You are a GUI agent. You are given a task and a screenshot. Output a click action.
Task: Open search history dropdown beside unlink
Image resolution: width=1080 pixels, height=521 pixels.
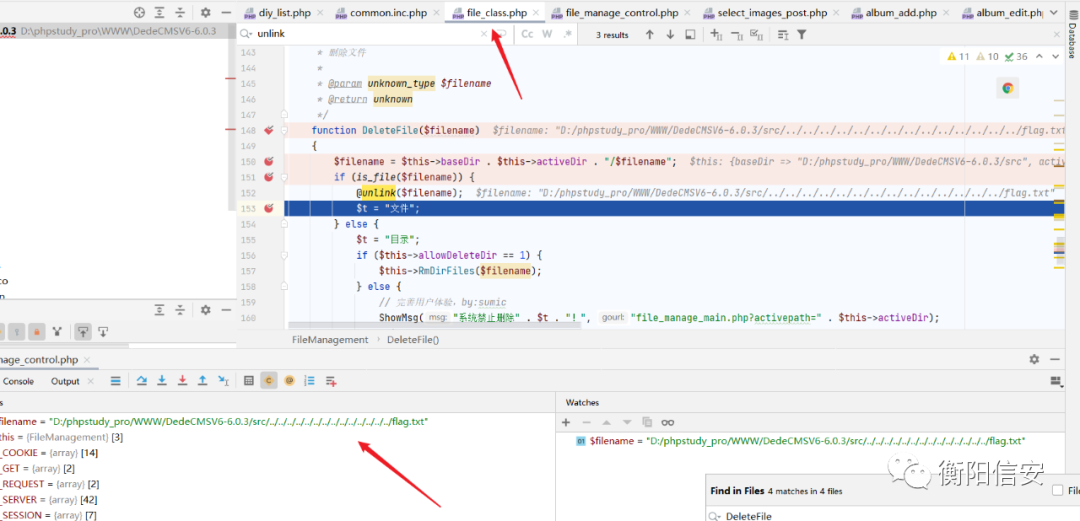tap(246, 34)
